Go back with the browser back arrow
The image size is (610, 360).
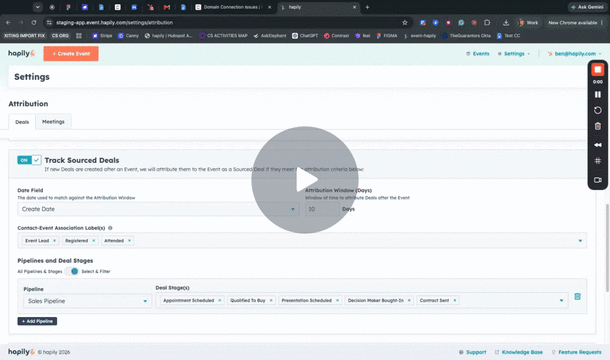[8, 23]
